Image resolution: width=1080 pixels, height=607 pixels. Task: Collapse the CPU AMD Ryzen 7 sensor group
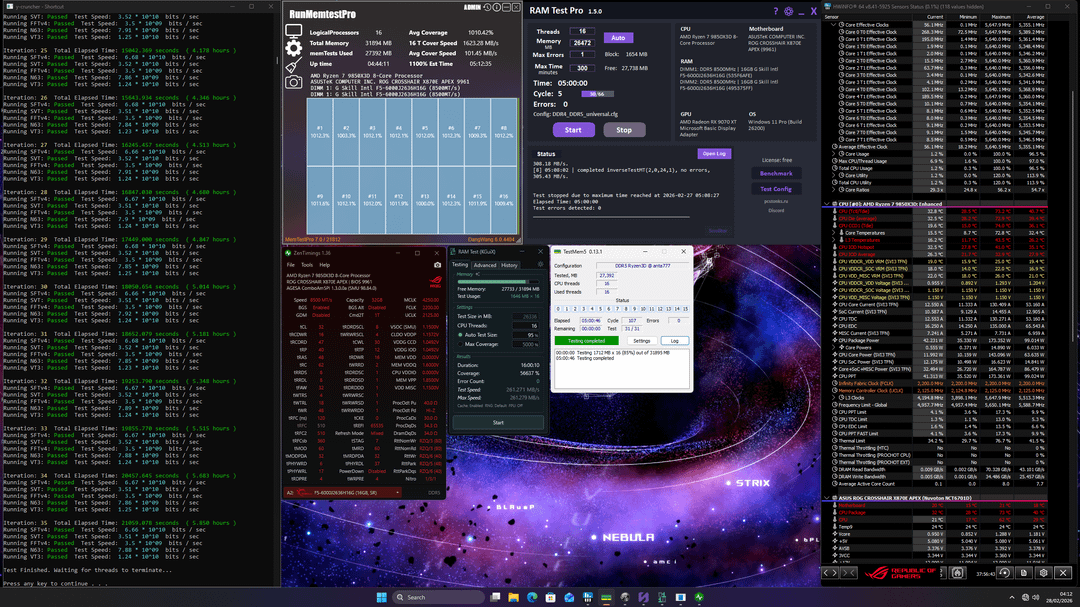point(828,204)
